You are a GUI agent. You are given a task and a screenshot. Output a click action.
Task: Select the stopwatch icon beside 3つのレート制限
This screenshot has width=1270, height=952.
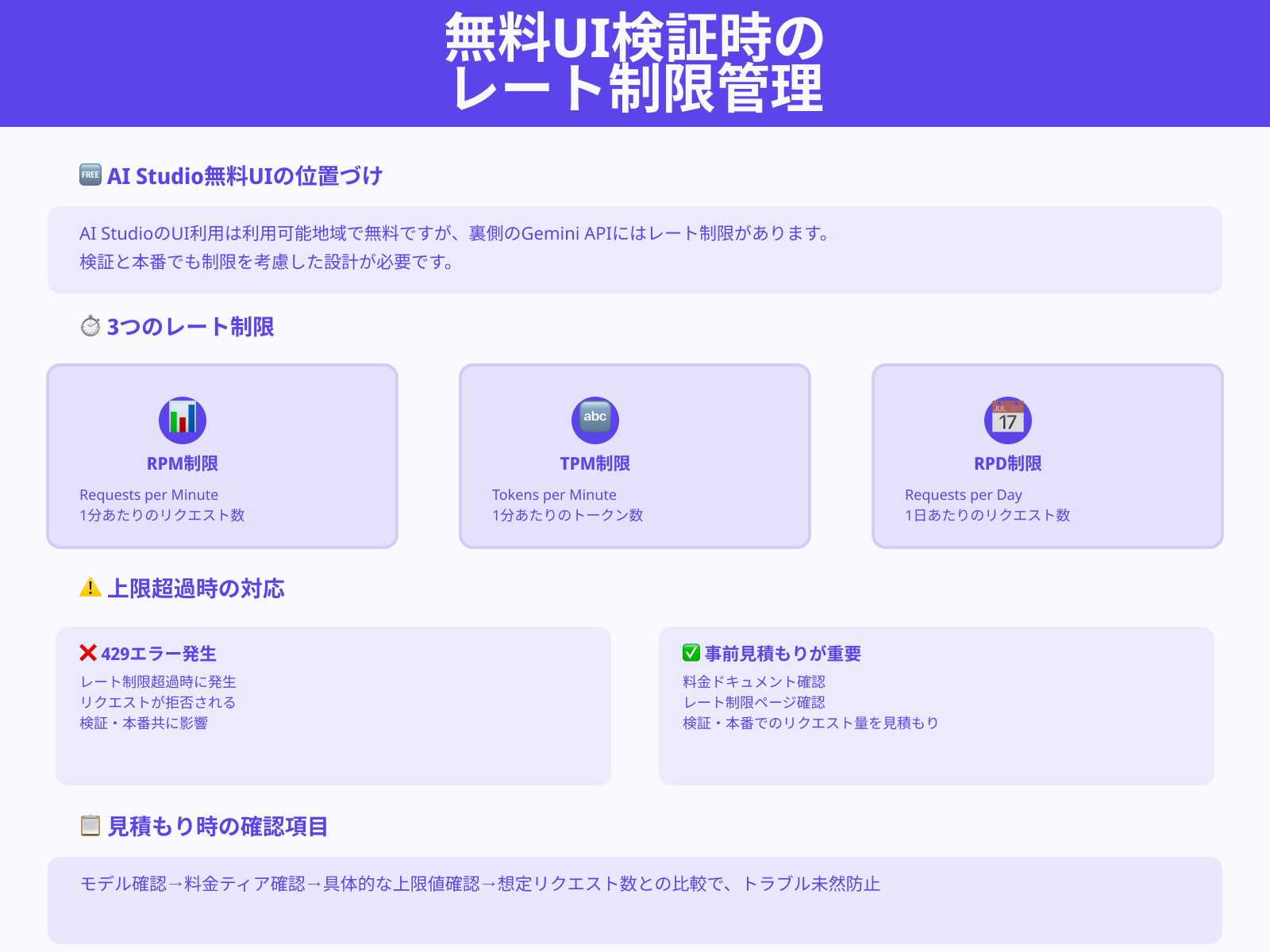coord(89,325)
